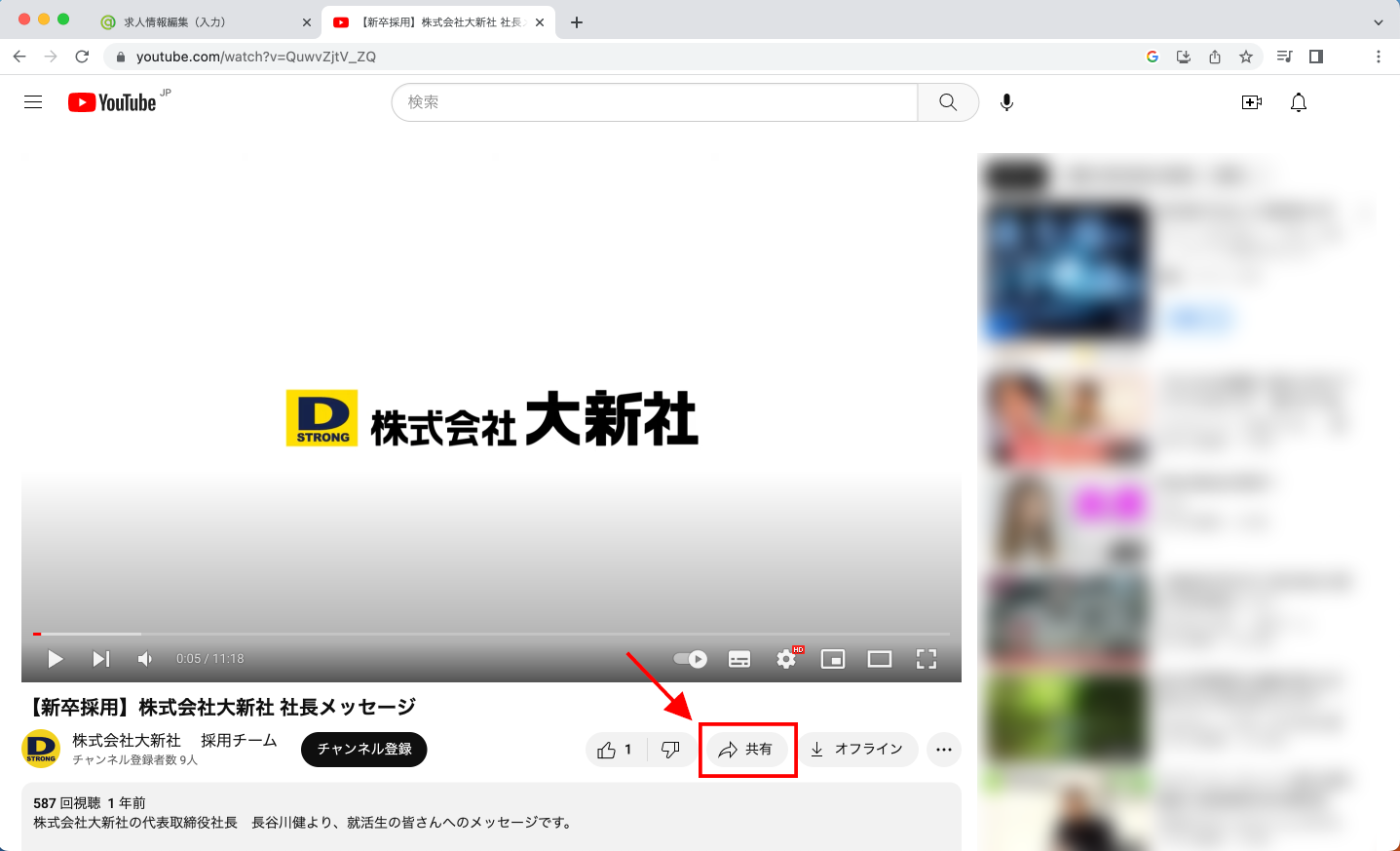Viewport: 1400px width, 851px height.
Task: Play the video
Action: tap(56, 659)
